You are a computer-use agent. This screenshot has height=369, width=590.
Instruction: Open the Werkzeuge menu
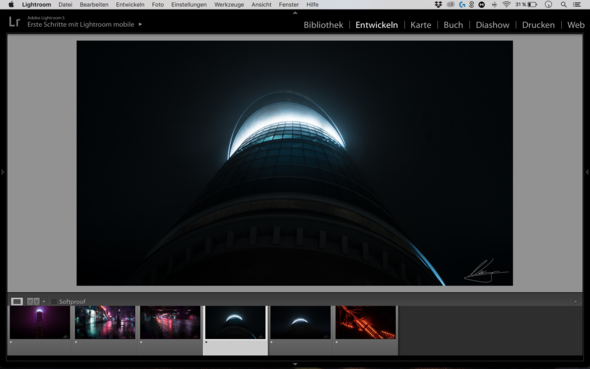coord(229,5)
